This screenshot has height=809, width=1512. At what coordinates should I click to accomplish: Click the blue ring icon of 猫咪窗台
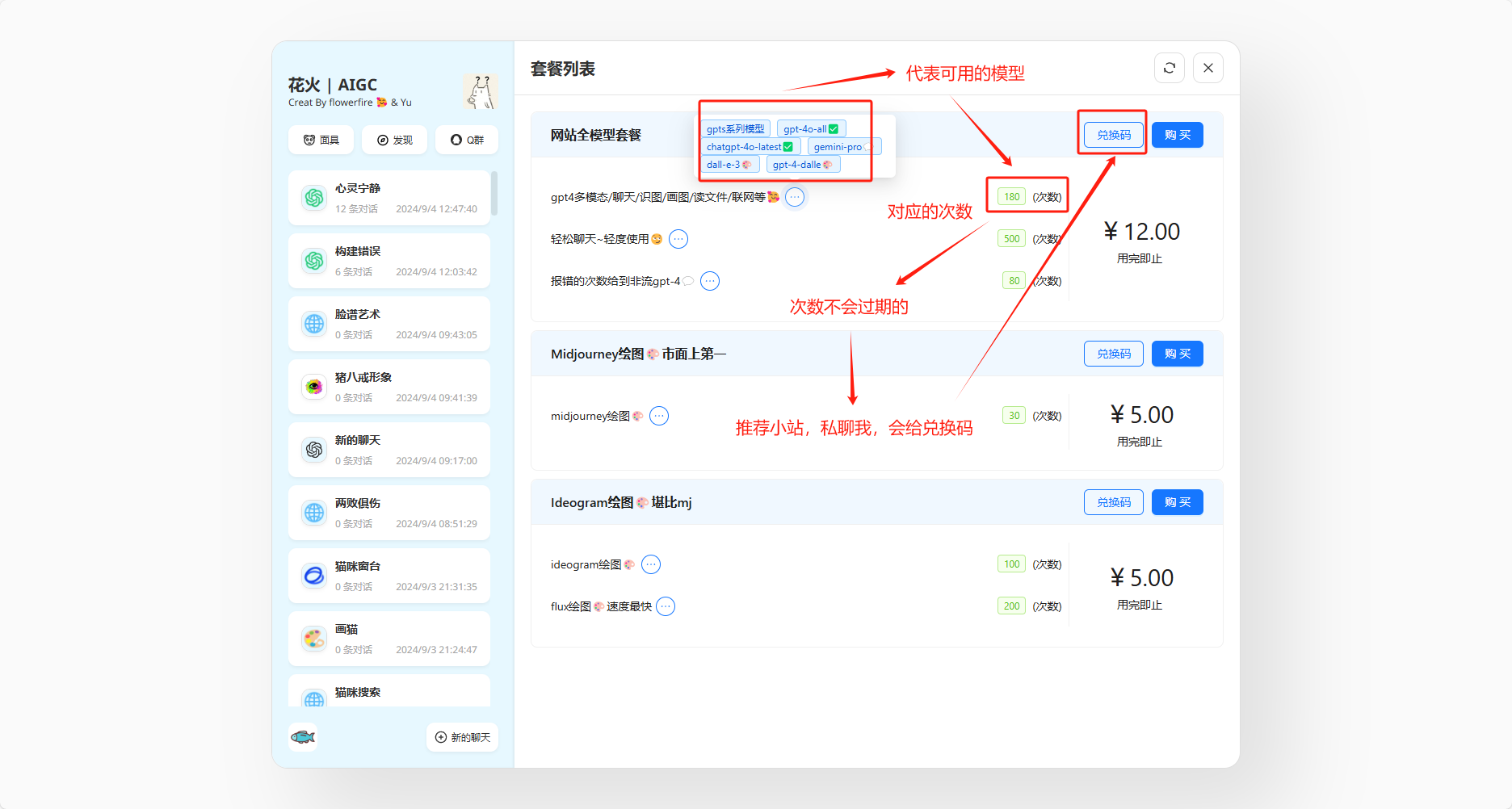click(314, 576)
